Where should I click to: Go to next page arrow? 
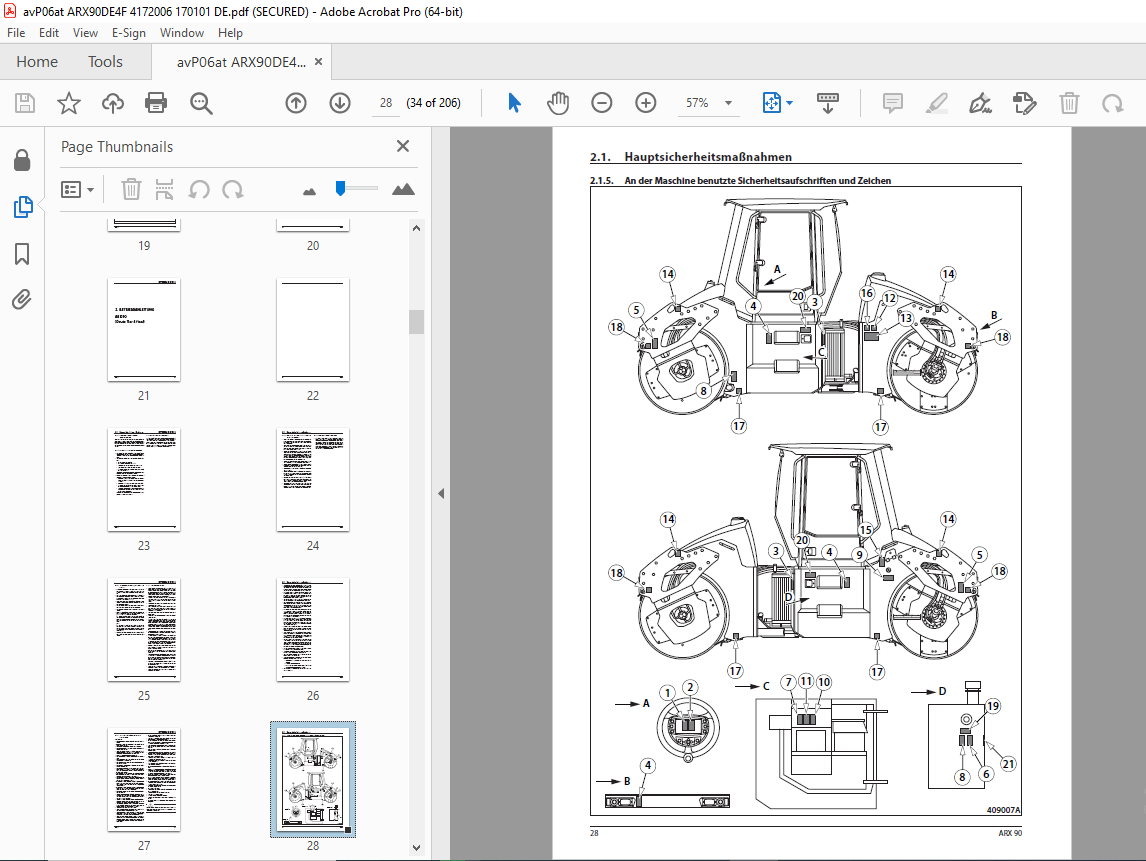tap(340, 103)
